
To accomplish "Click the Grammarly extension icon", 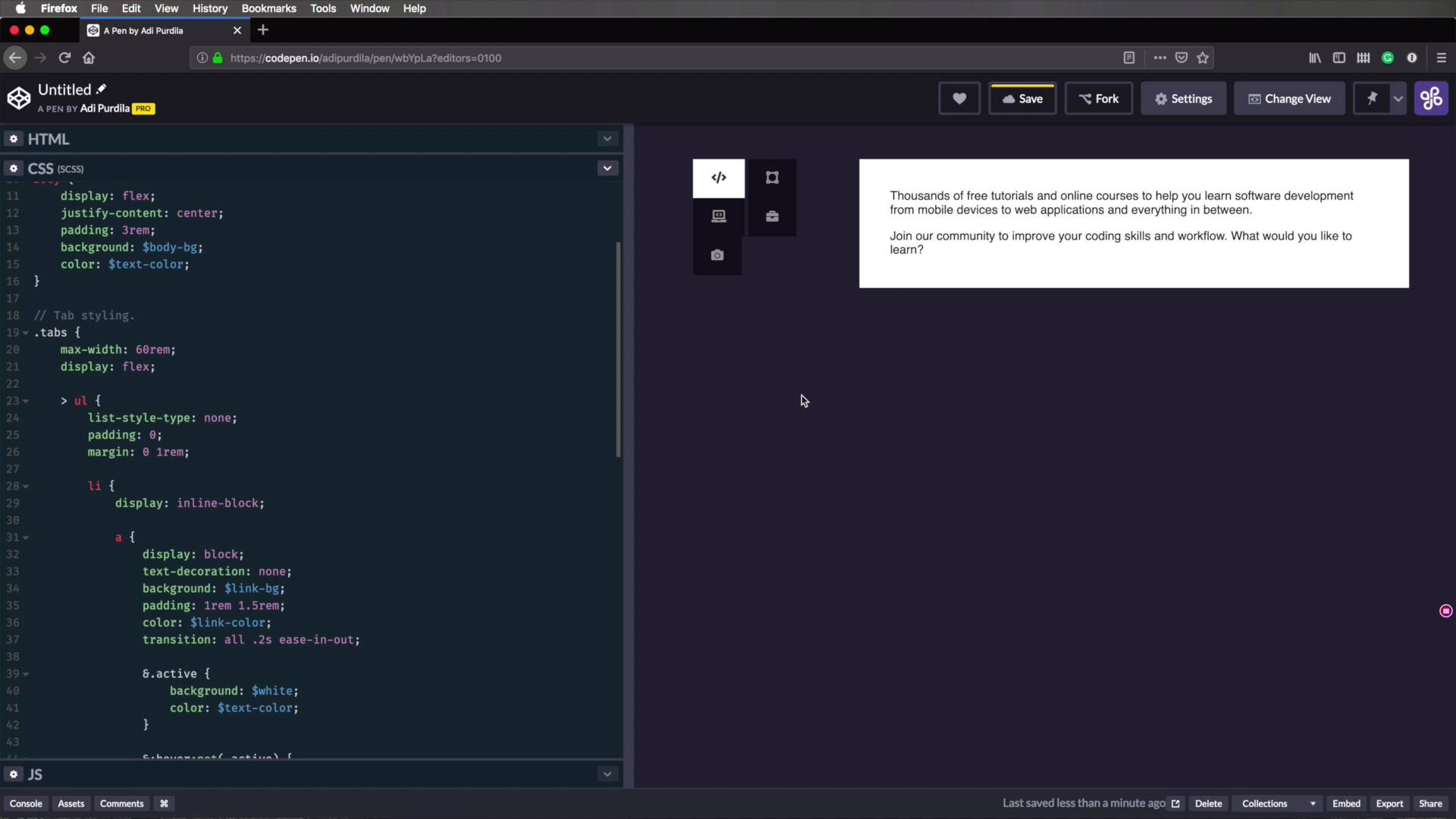I will click(x=1388, y=58).
